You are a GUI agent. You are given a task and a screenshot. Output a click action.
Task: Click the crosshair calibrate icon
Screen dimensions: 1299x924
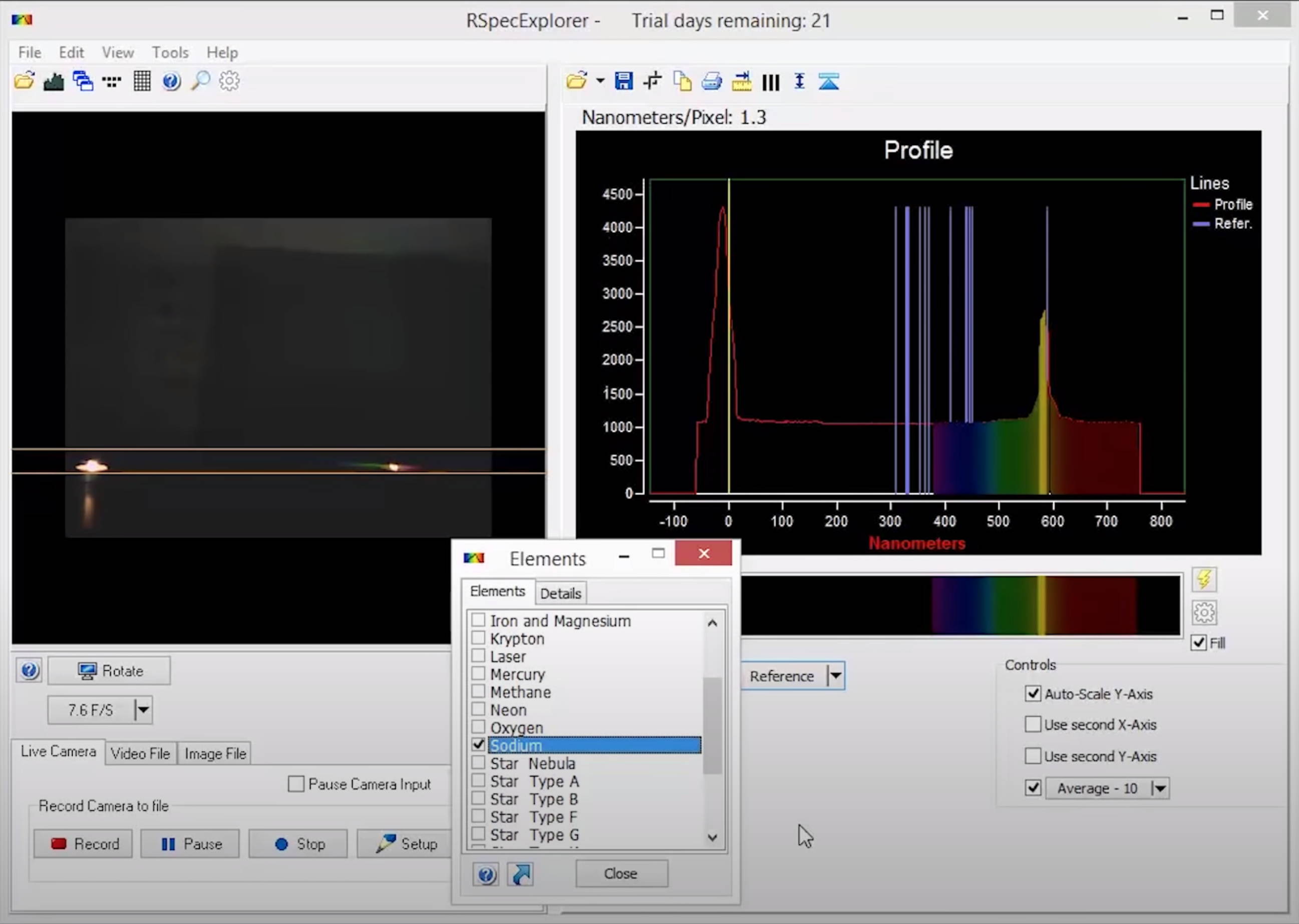(x=653, y=82)
